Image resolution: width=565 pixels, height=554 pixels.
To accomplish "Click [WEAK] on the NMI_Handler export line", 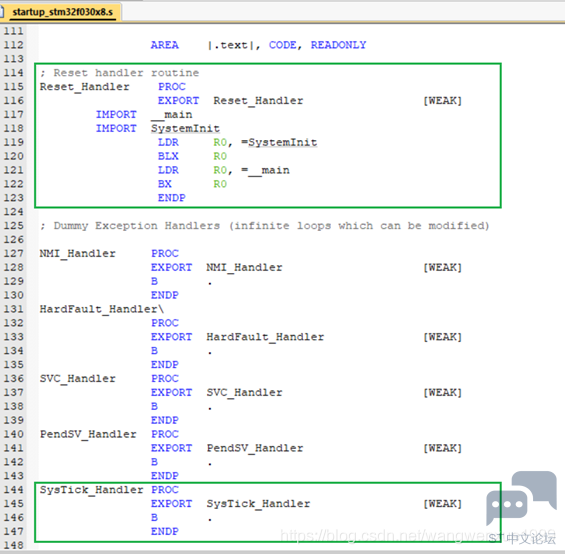I will [442, 267].
